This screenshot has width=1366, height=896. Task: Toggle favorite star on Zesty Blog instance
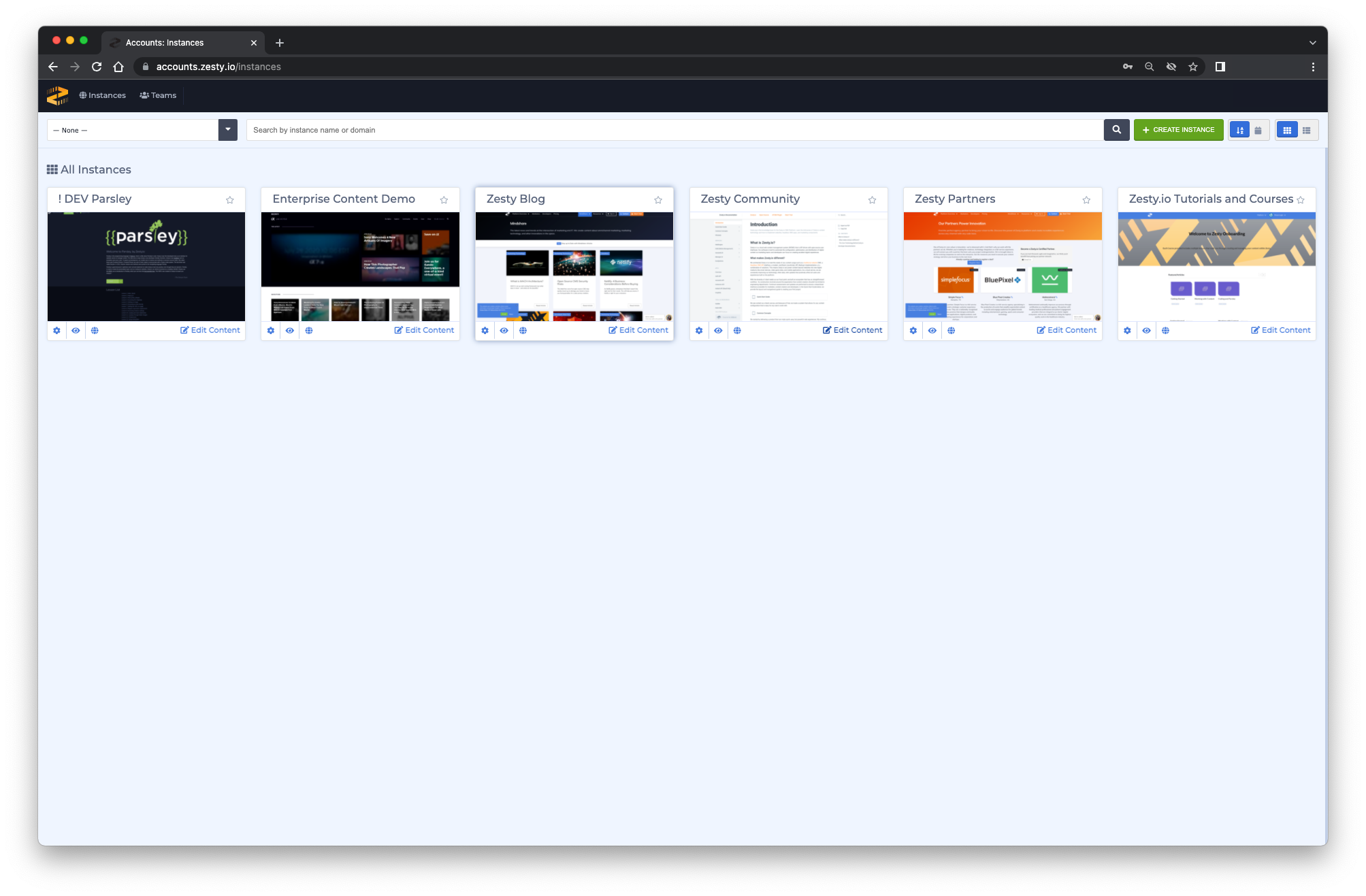[x=658, y=199]
